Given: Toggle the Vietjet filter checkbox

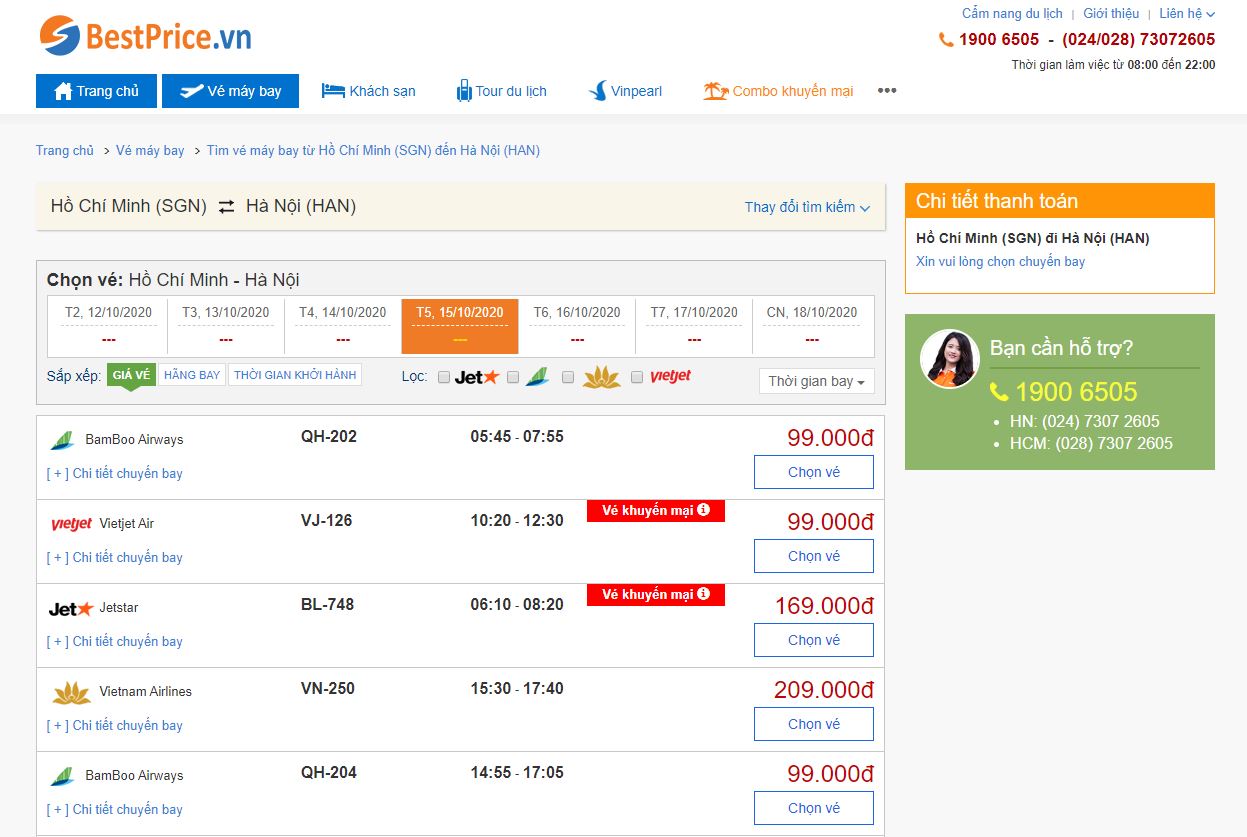Looking at the screenshot, I should tap(637, 377).
